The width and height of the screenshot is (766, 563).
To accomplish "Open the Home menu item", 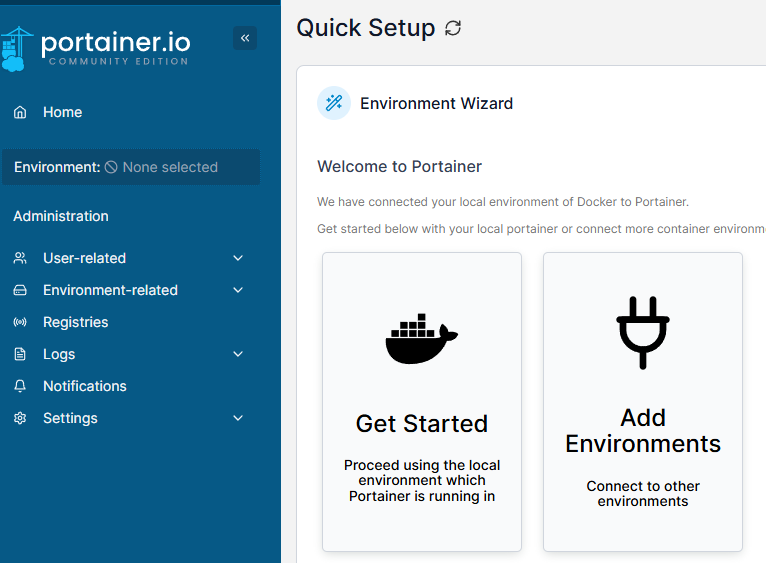I will [63, 112].
